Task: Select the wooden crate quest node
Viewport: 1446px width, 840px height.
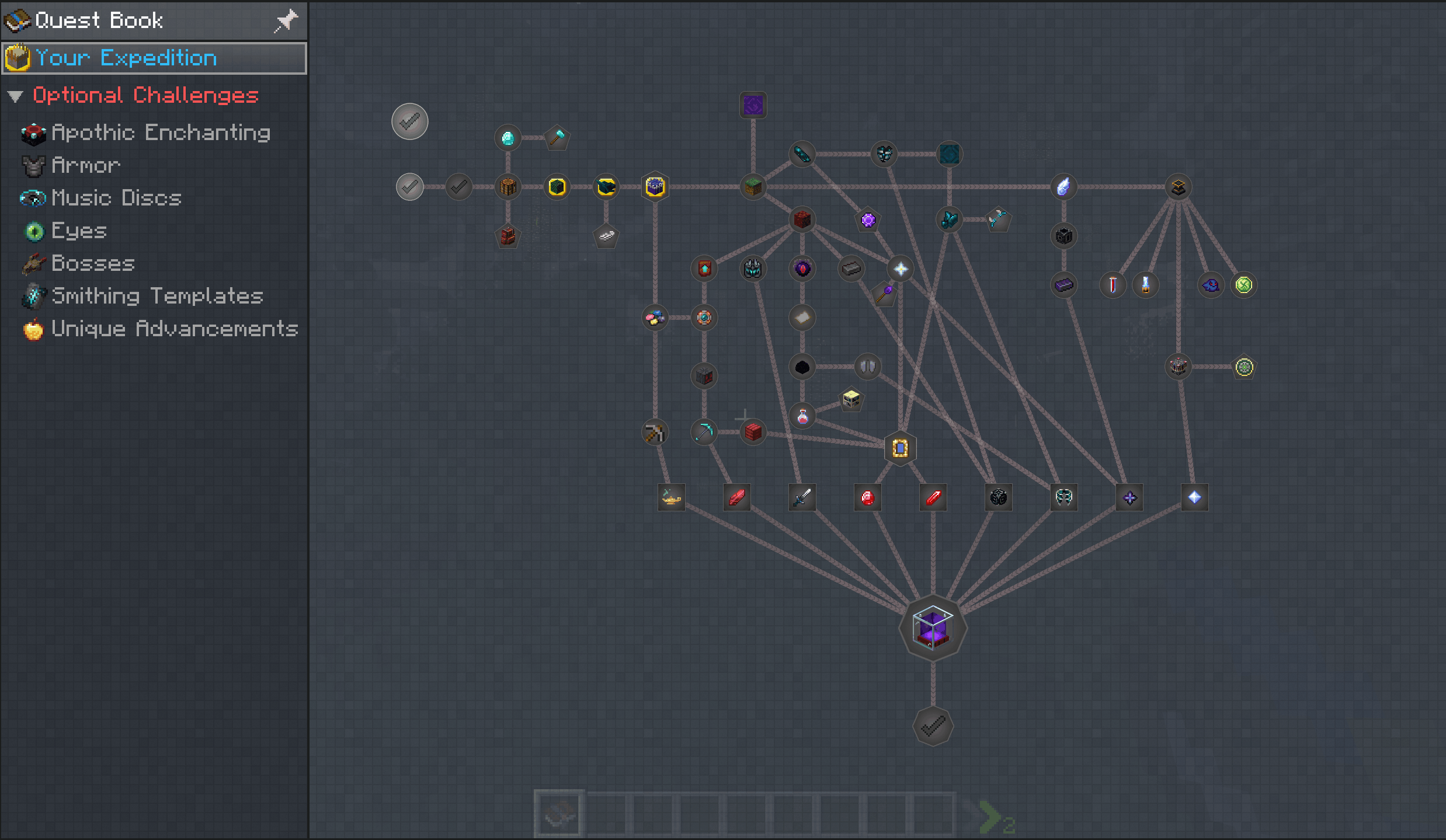Action: [x=508, y=187]
